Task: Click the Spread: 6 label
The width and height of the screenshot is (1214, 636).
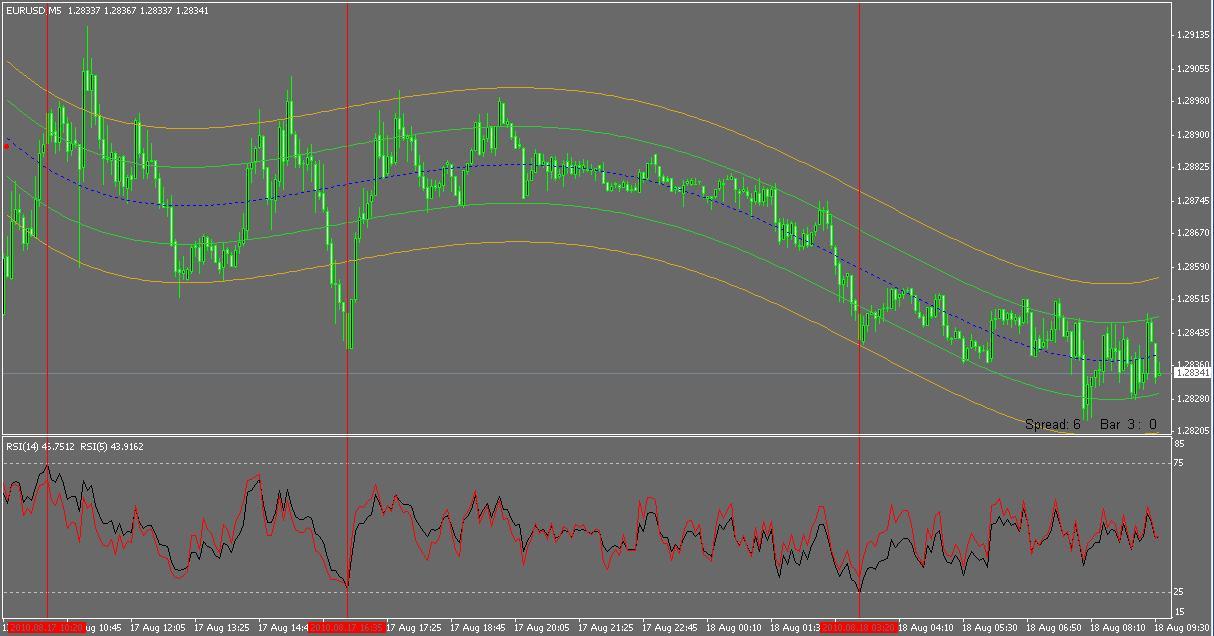Action: [x=1053, y=424]
